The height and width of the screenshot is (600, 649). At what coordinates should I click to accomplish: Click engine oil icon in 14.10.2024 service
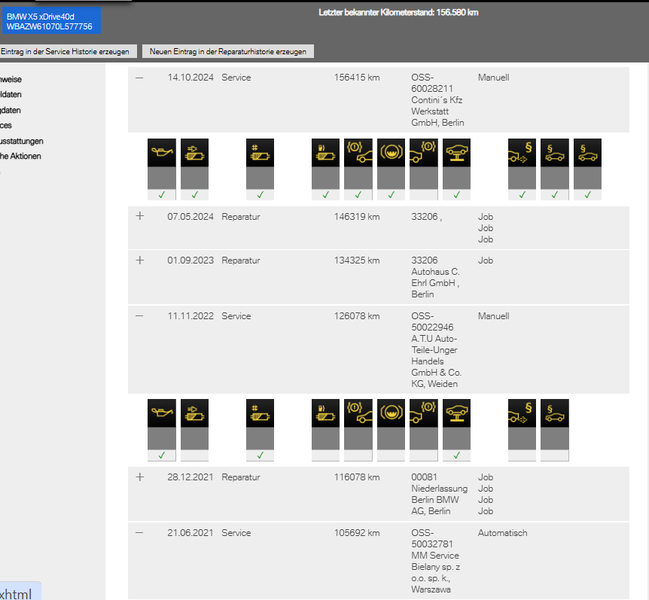(x=161, y=153)
